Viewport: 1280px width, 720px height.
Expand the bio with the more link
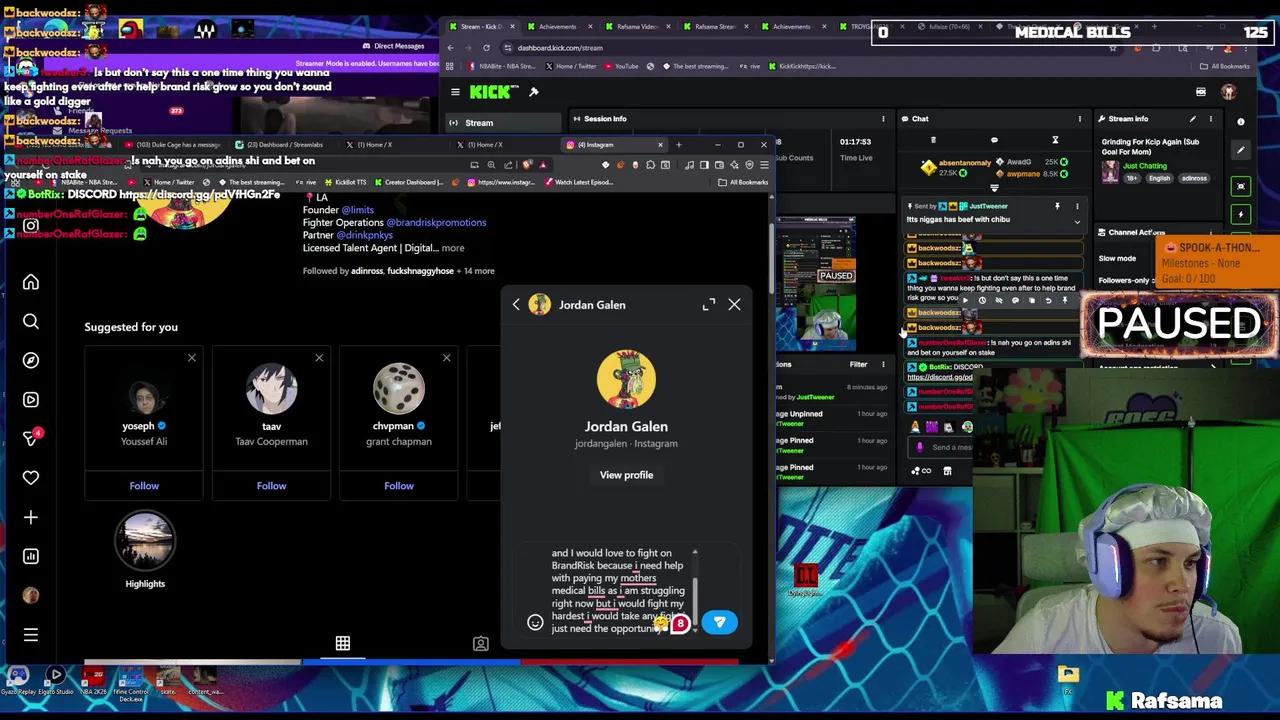coord(453,248)
